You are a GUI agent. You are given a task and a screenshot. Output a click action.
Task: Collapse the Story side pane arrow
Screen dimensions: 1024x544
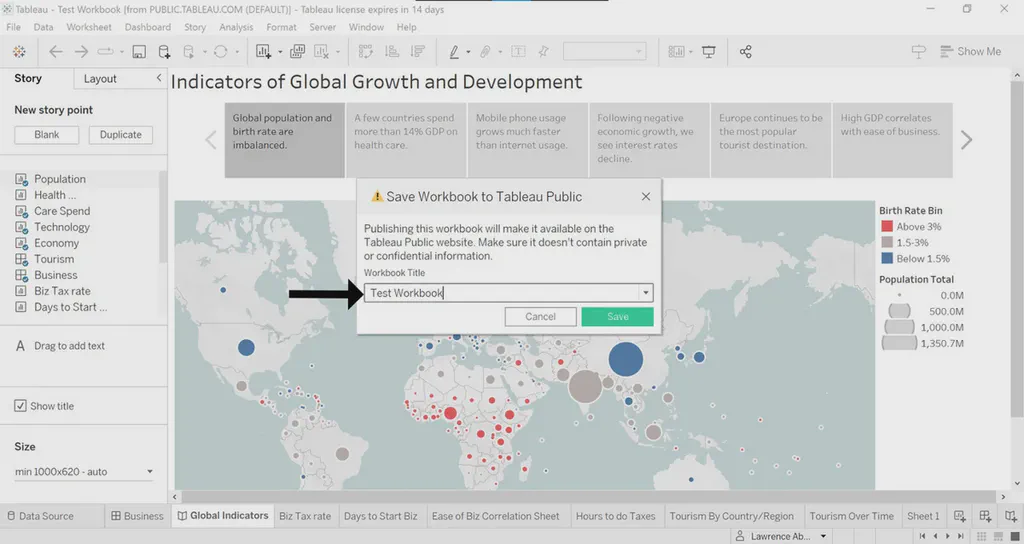tap(159, 78)
